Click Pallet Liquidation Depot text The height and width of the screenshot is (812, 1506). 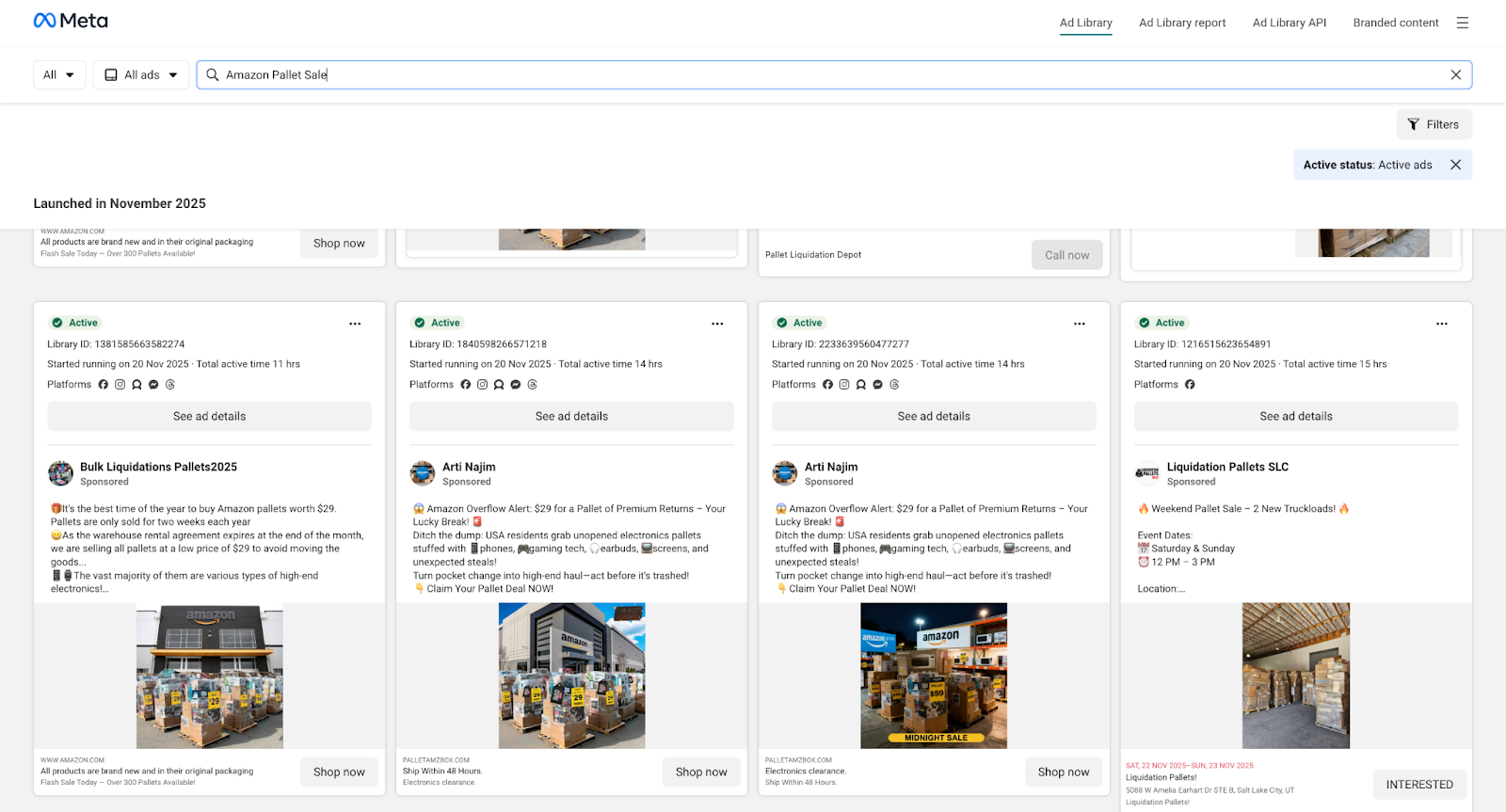coord(813,255)
